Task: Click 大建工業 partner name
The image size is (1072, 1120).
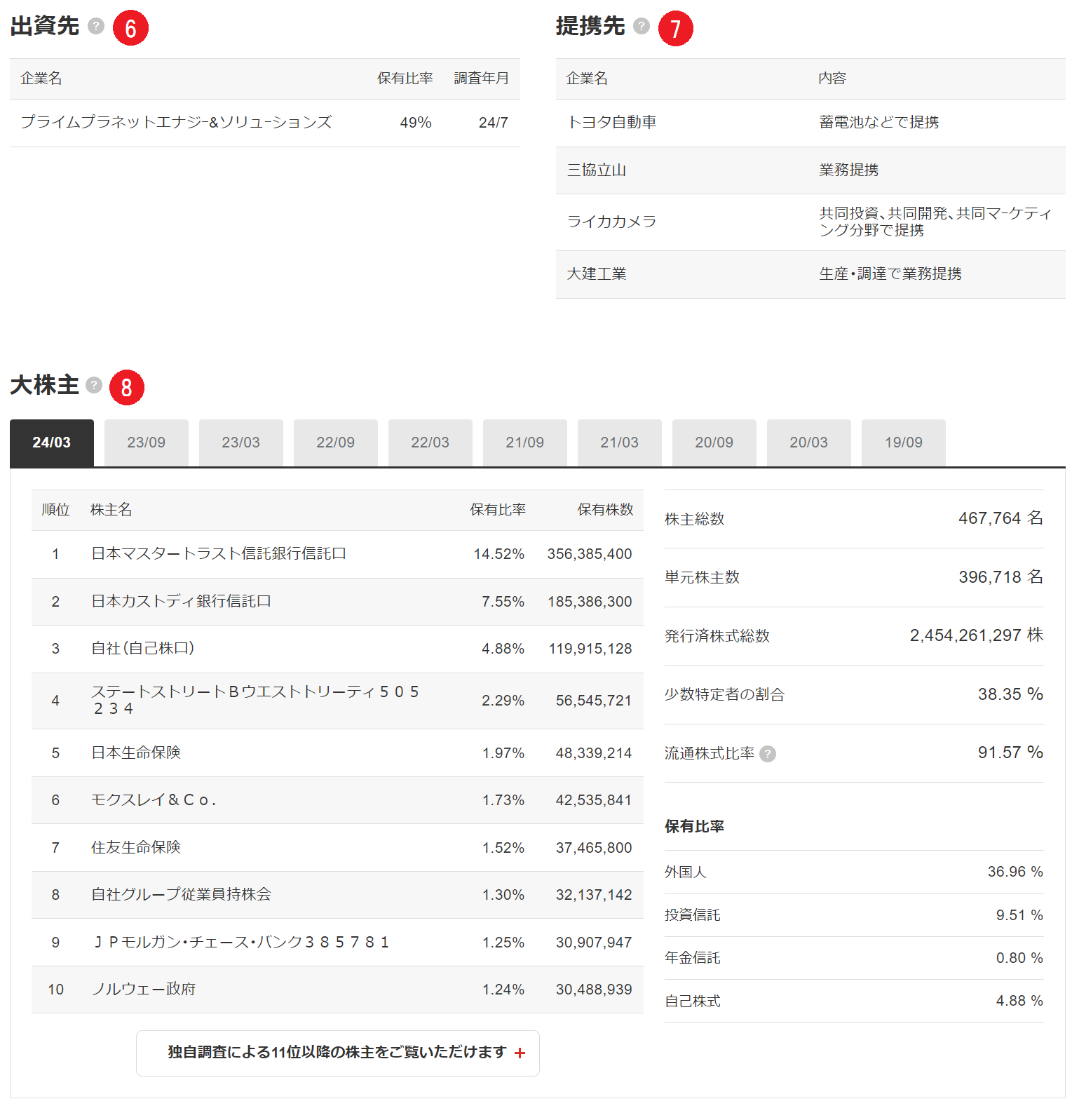Action: click(x=597, y=274)
